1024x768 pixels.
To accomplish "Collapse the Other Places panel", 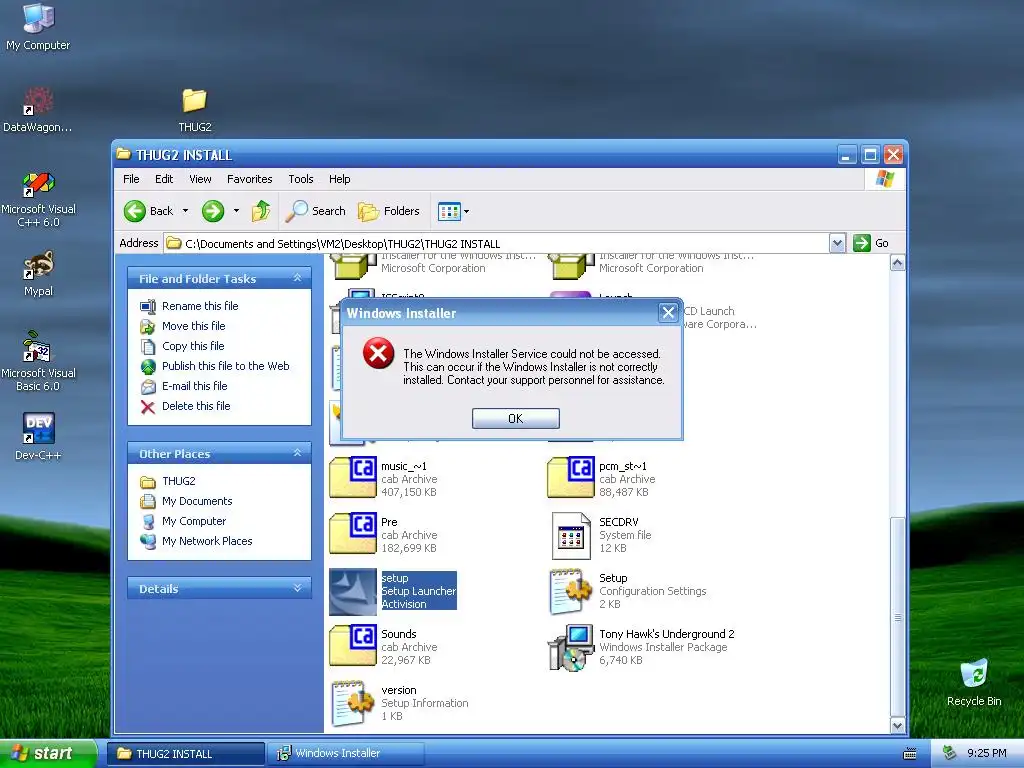I will 298,453.
